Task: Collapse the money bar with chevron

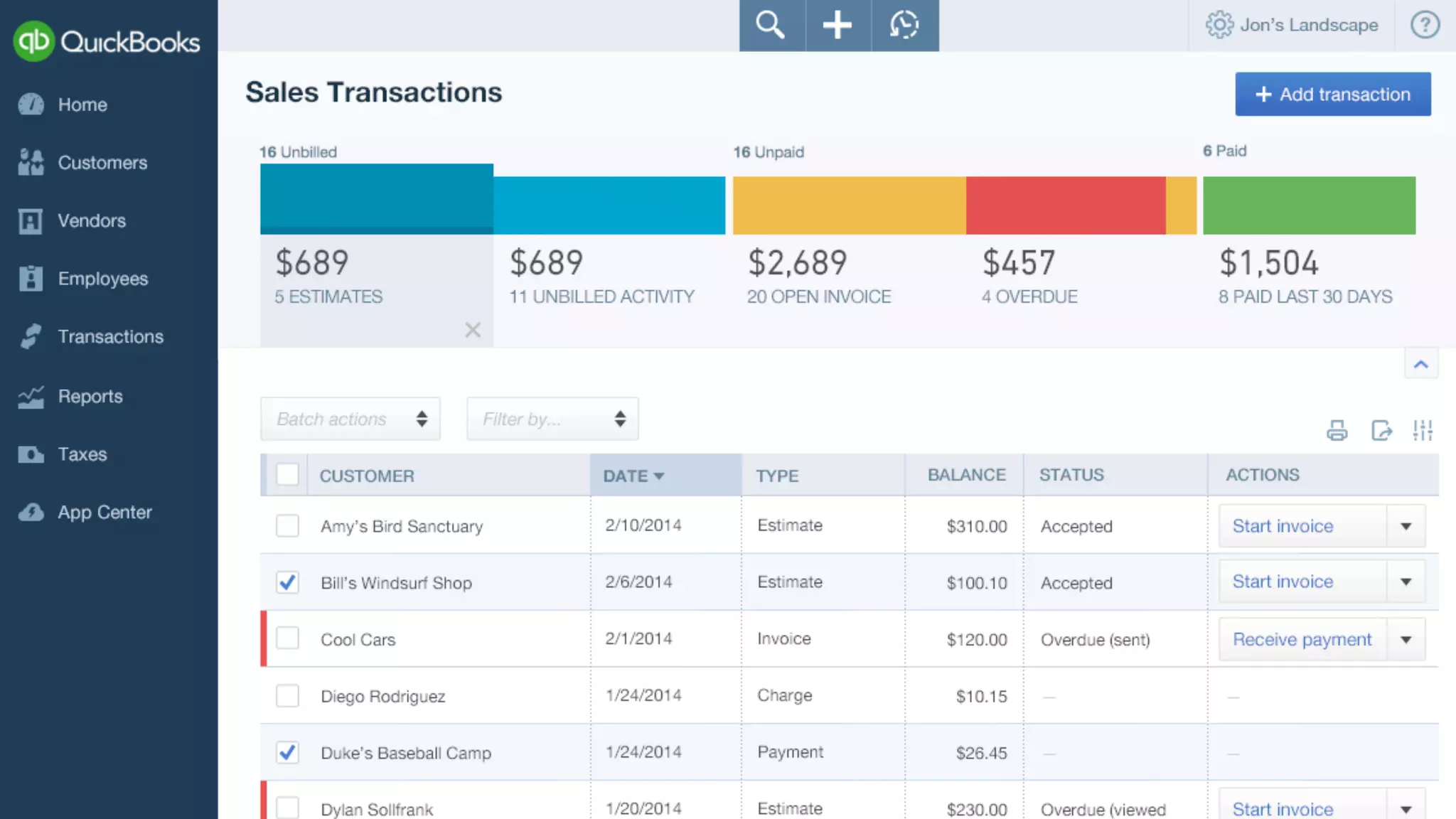Action: click(1420, 365)
